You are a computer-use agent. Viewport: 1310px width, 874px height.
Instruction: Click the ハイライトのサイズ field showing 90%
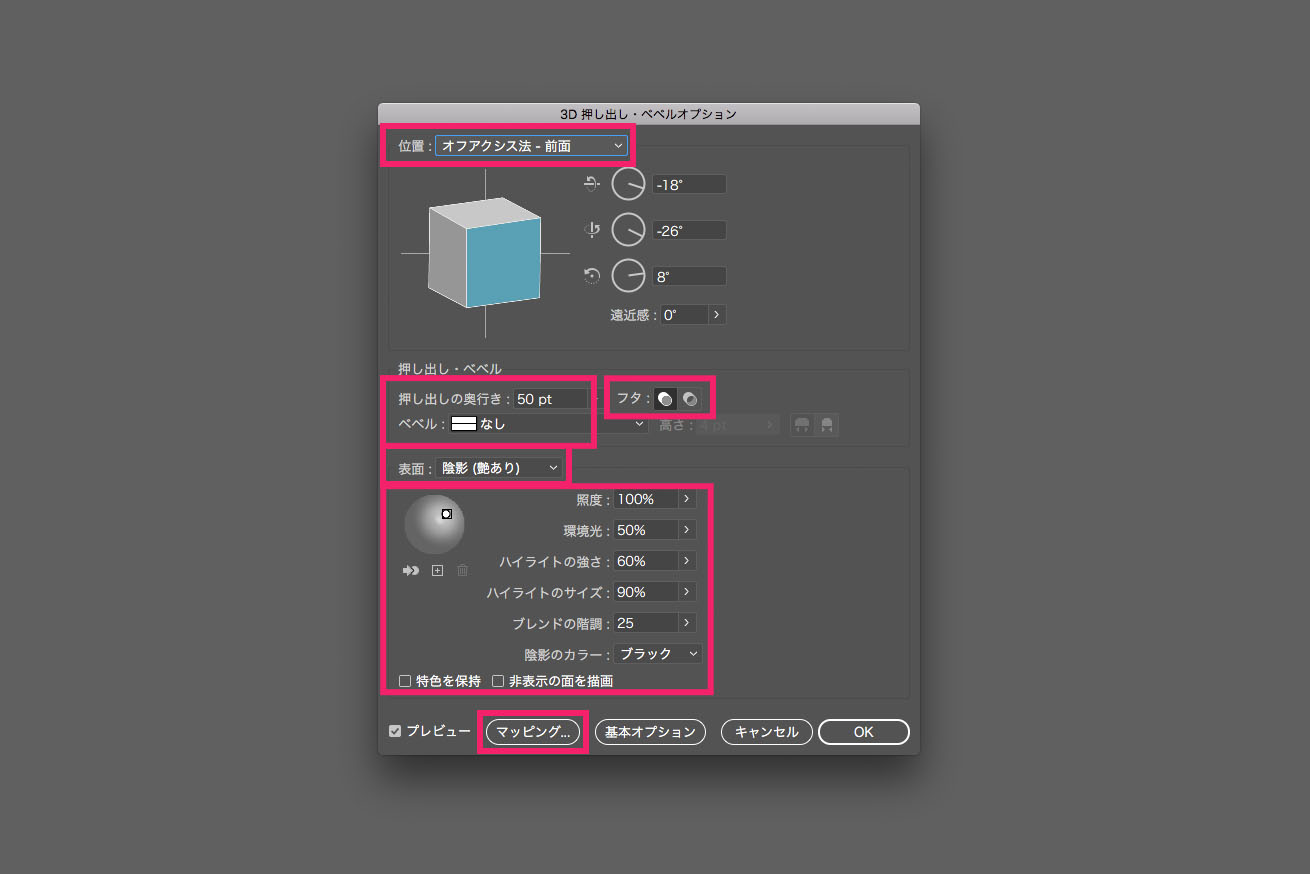(646, 592)
